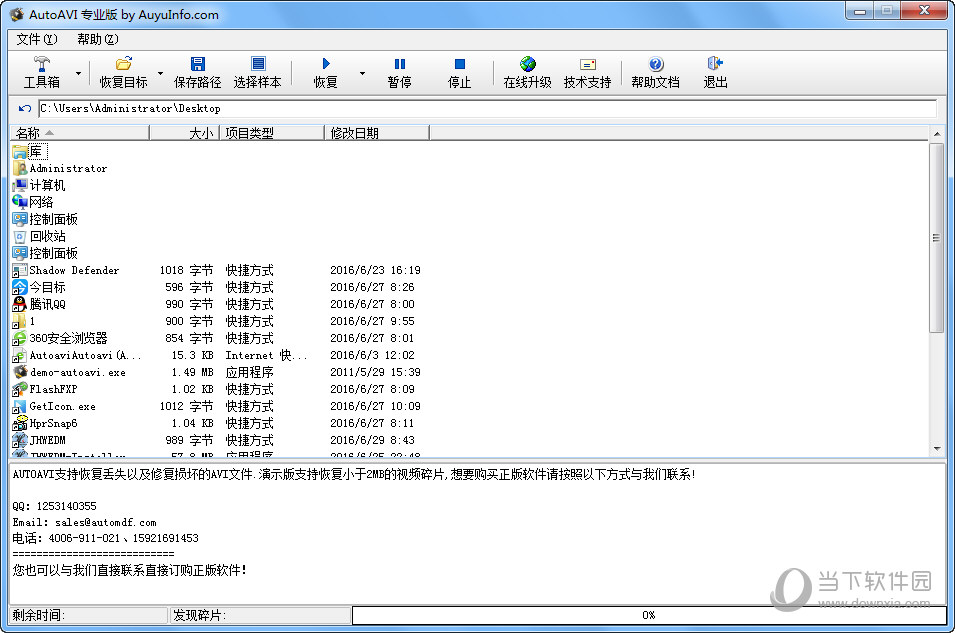Expand the 恢复 dropdown arrow
The image size is (955, 633).
pyautogui.click(x=362, y=73)
